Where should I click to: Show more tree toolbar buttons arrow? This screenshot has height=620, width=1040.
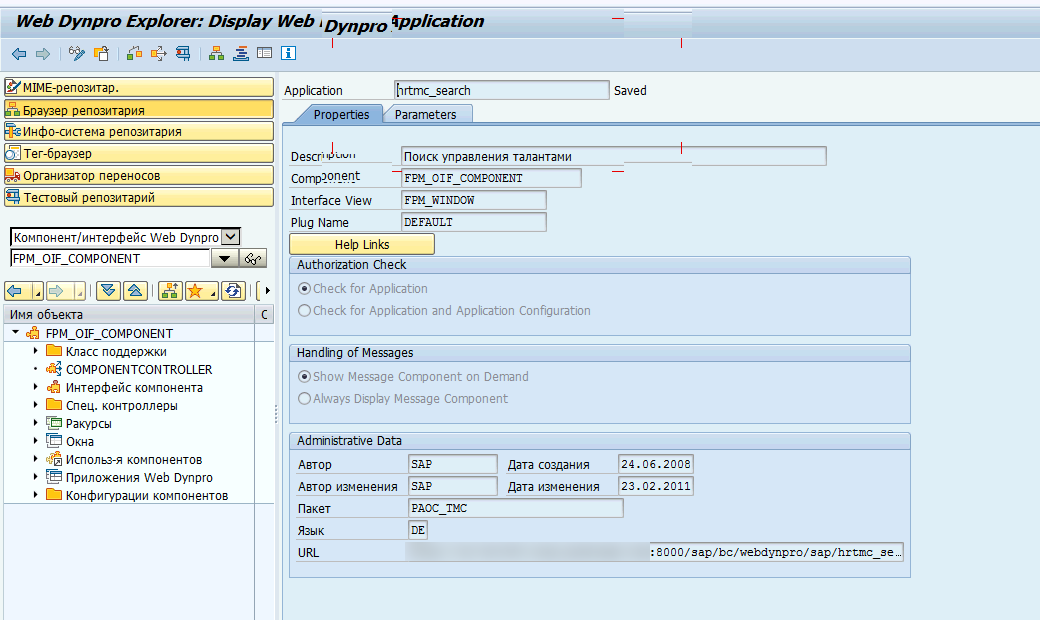[268, 290]
